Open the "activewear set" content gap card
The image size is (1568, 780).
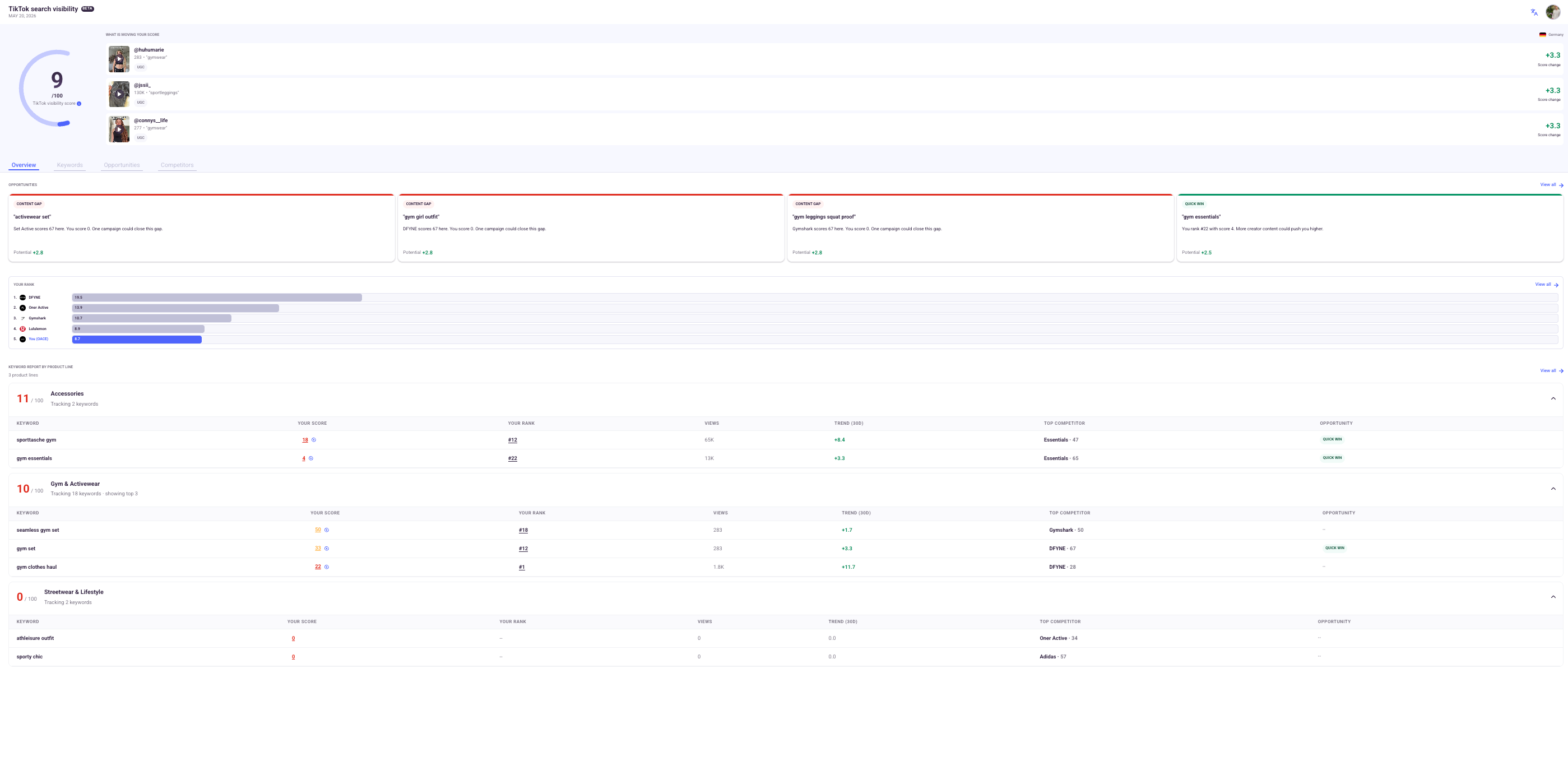coord(202,228)
